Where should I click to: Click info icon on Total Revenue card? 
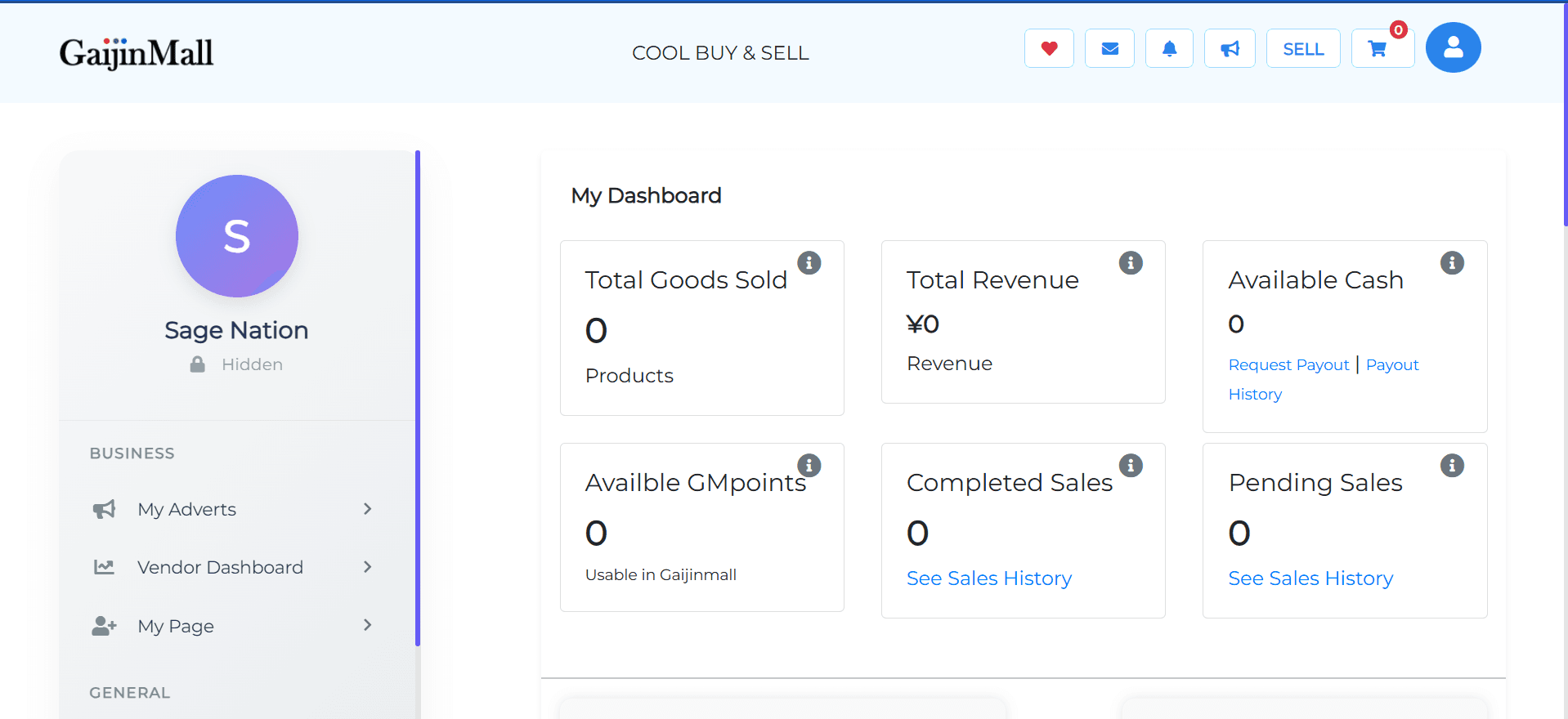pyautogui.click(x=1130, y=263)
